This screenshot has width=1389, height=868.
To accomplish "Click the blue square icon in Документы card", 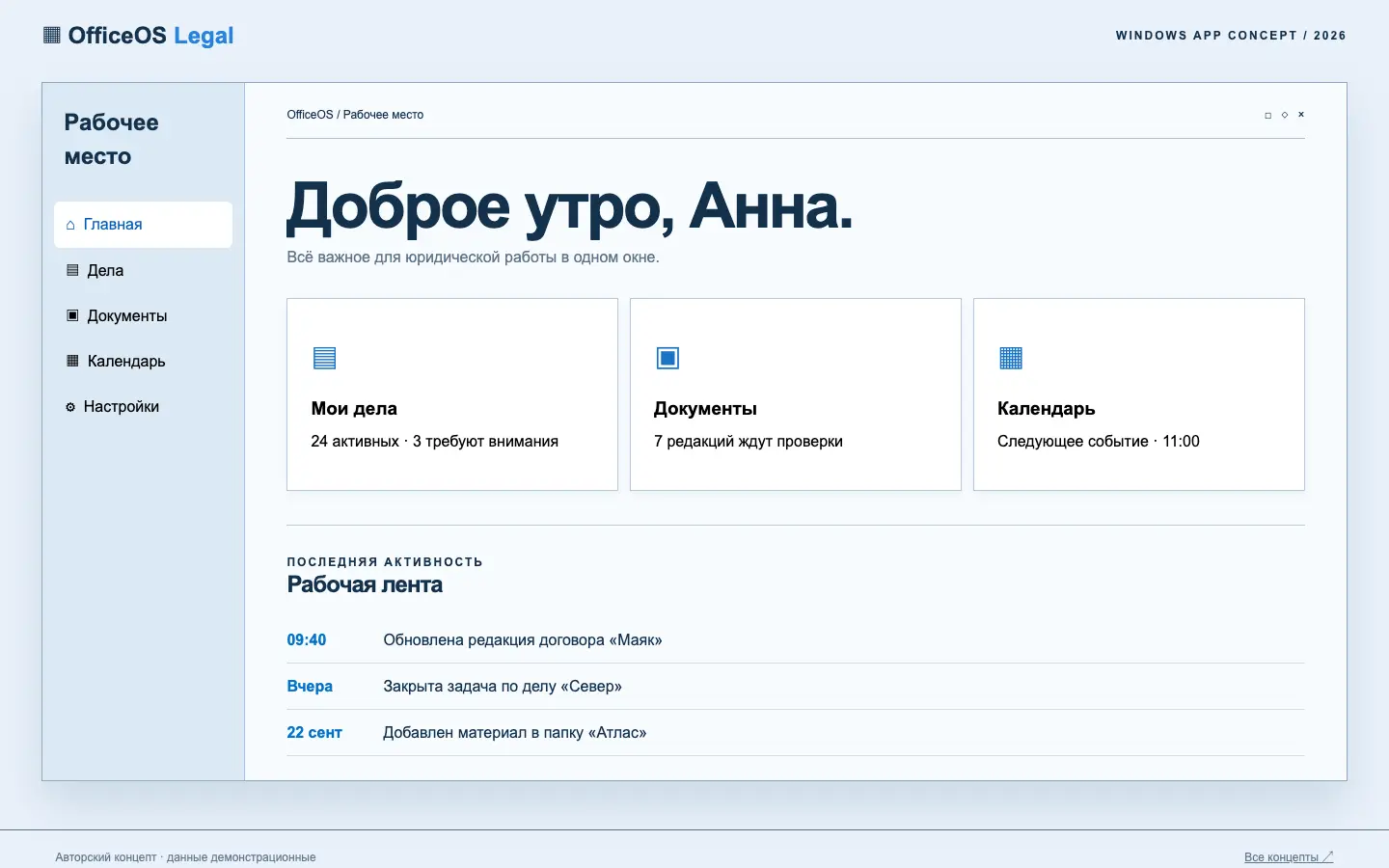I will [x=667, y=358].
